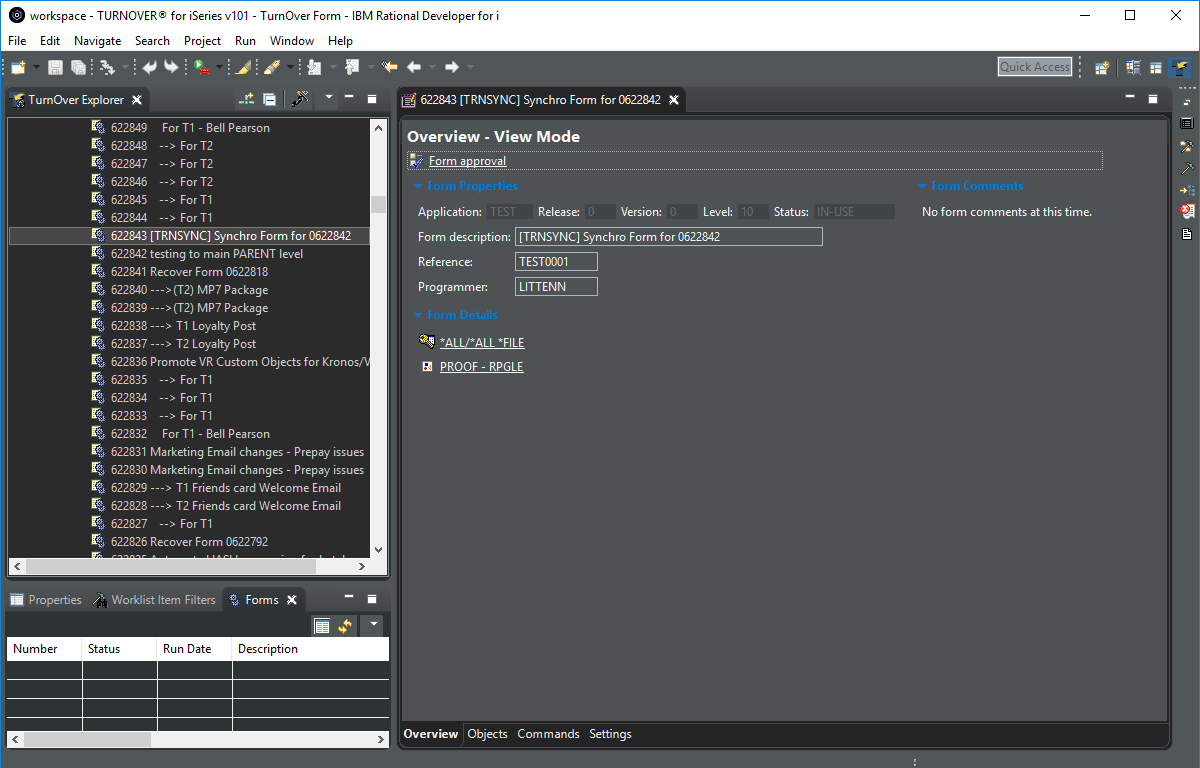Screen dimensions: 1200x768
Task: Open the PROOF - RPGLE link
Action: 481,367
